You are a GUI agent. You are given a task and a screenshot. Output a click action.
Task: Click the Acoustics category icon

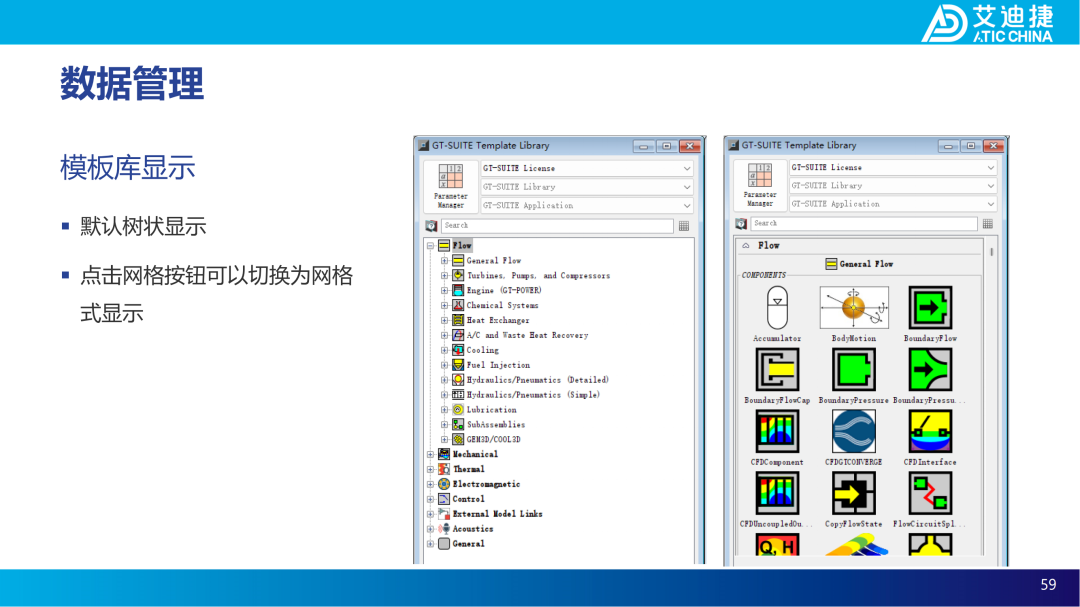coord(444,529)
